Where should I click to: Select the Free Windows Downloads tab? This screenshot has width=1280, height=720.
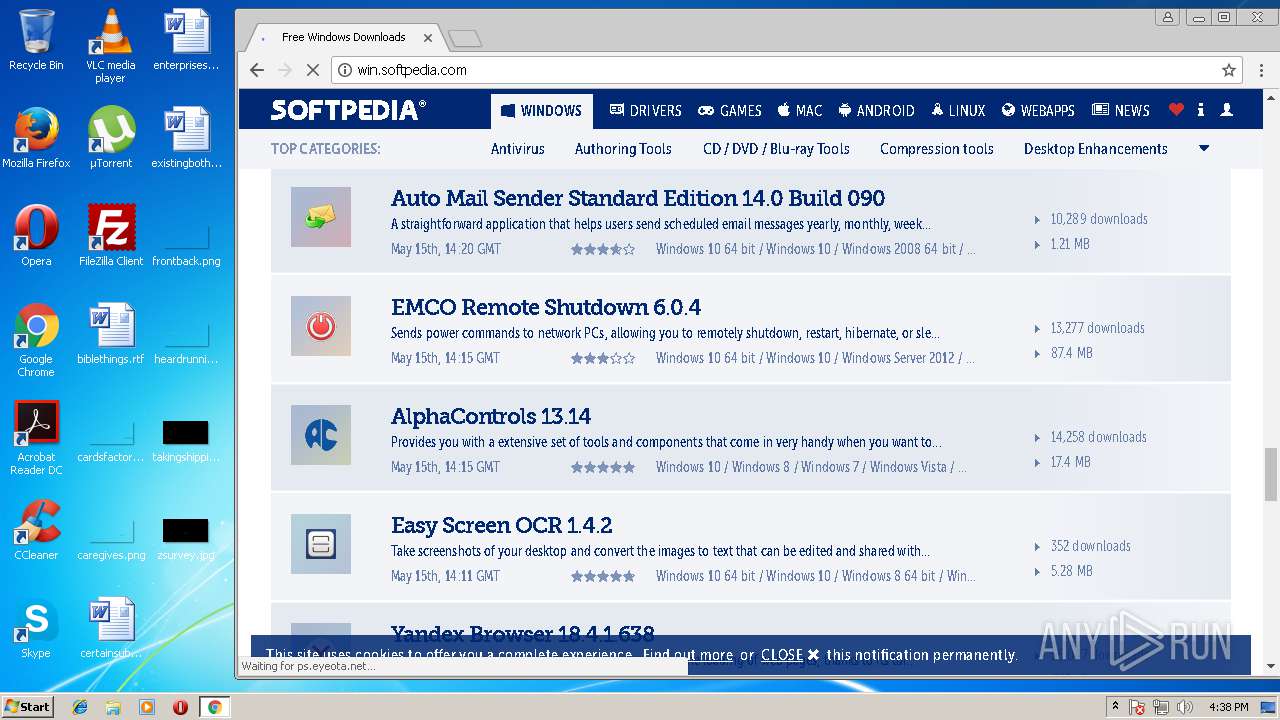click(343, 37)
